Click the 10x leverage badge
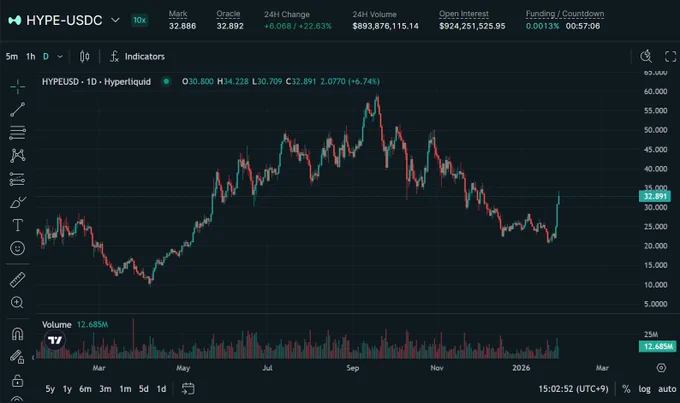Viewport: 680px width, 403px height. (139, 20)
